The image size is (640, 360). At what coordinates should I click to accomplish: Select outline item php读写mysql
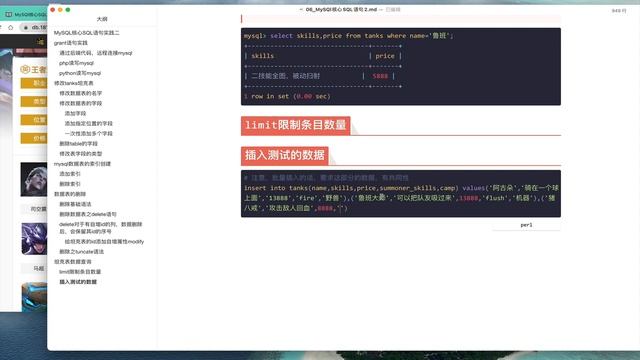(76, 63)
